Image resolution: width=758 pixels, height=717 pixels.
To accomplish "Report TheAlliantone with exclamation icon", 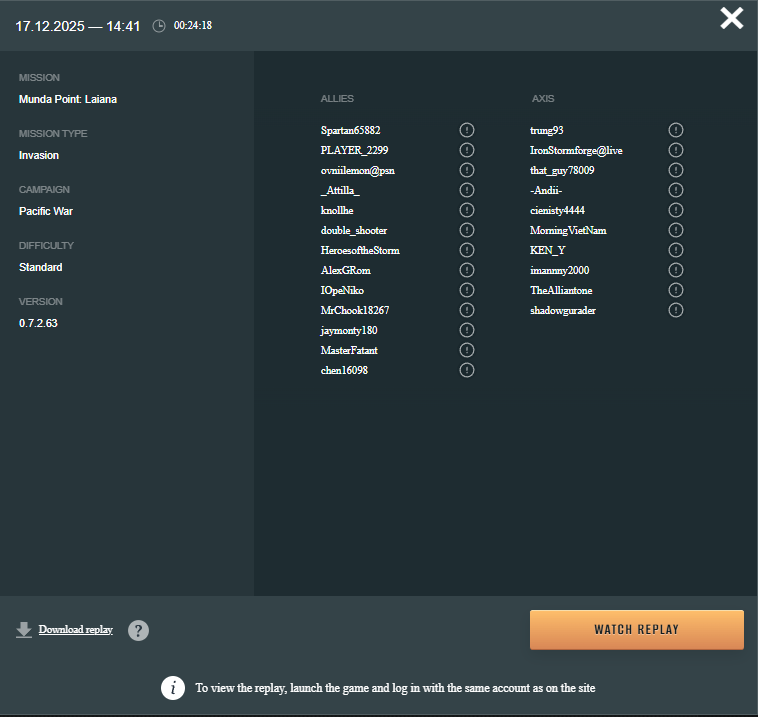I will point(676,290).
